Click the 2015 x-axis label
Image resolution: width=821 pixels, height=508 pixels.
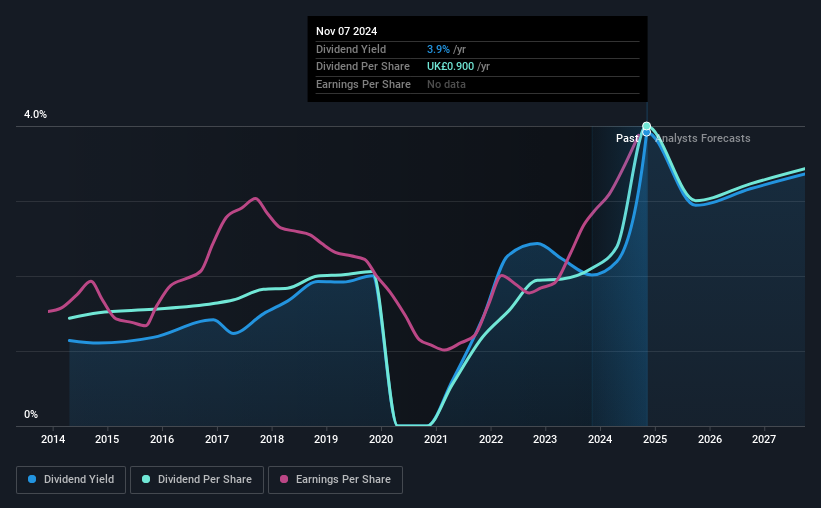click(x=107, y=439)
